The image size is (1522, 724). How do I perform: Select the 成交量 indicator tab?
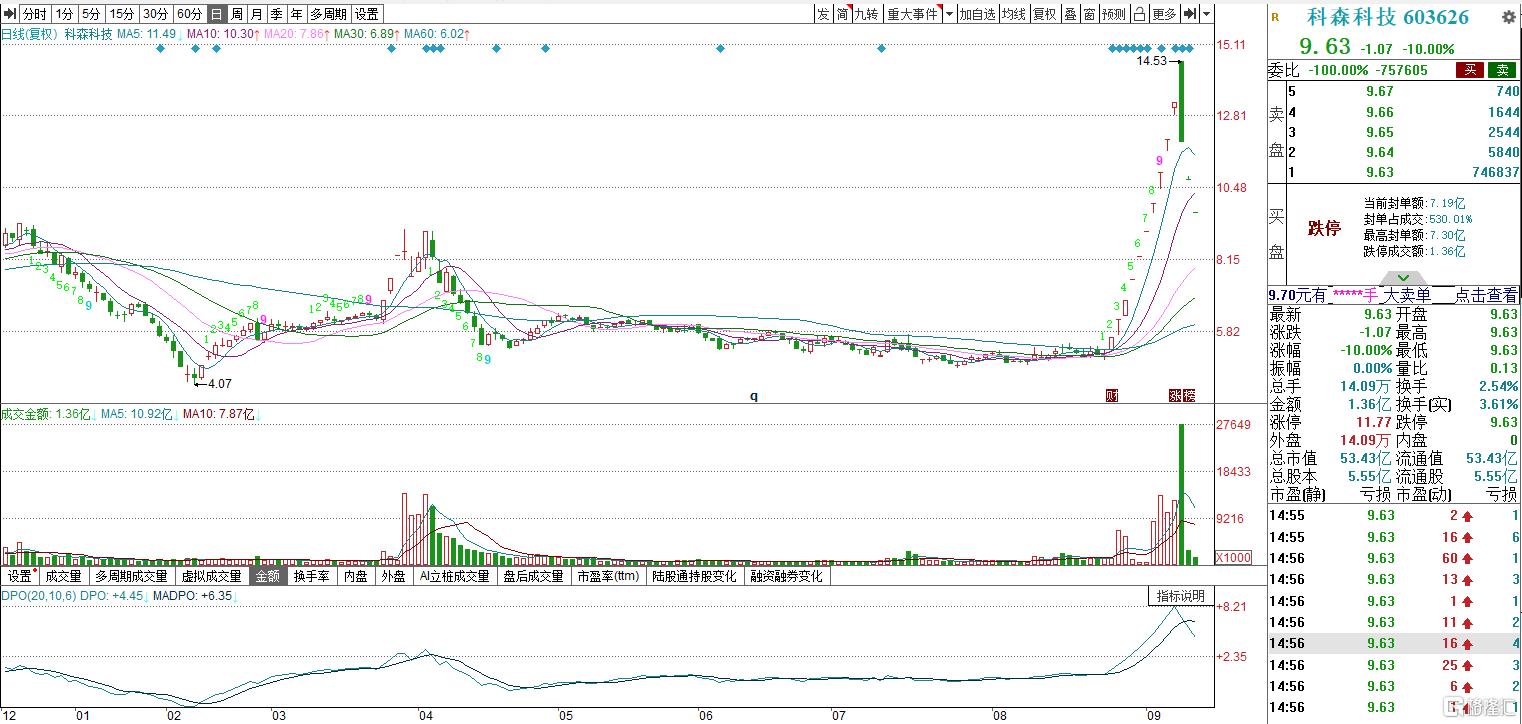tap(64, 576)
